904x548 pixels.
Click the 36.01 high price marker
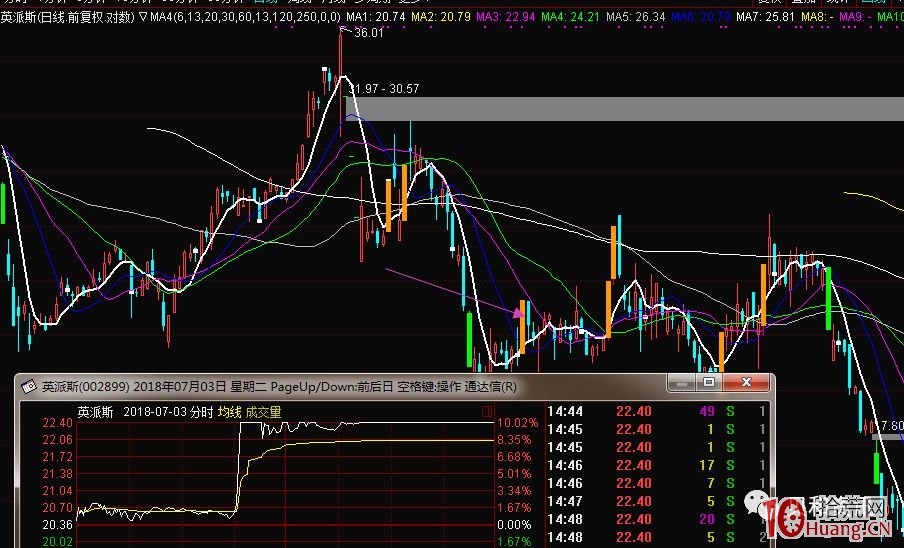(368, 33)
